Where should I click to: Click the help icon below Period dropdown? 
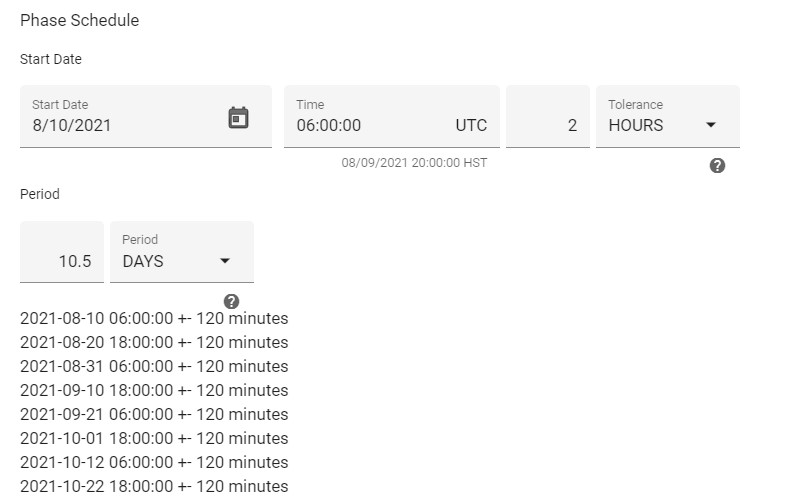(231, 301)
